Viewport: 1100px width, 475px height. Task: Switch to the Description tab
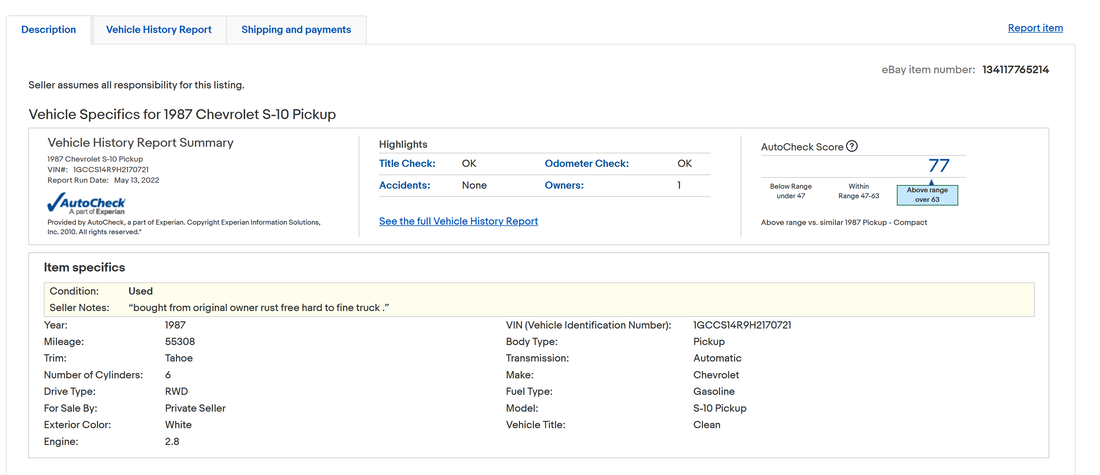tap(49, 29)
